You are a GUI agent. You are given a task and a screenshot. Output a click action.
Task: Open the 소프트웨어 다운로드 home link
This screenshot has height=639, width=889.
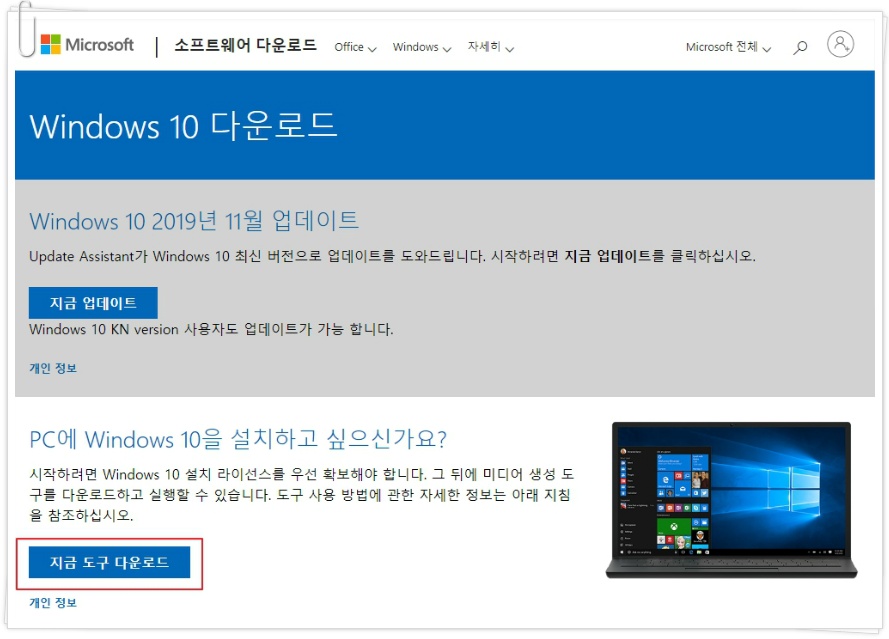coord(245,45)
